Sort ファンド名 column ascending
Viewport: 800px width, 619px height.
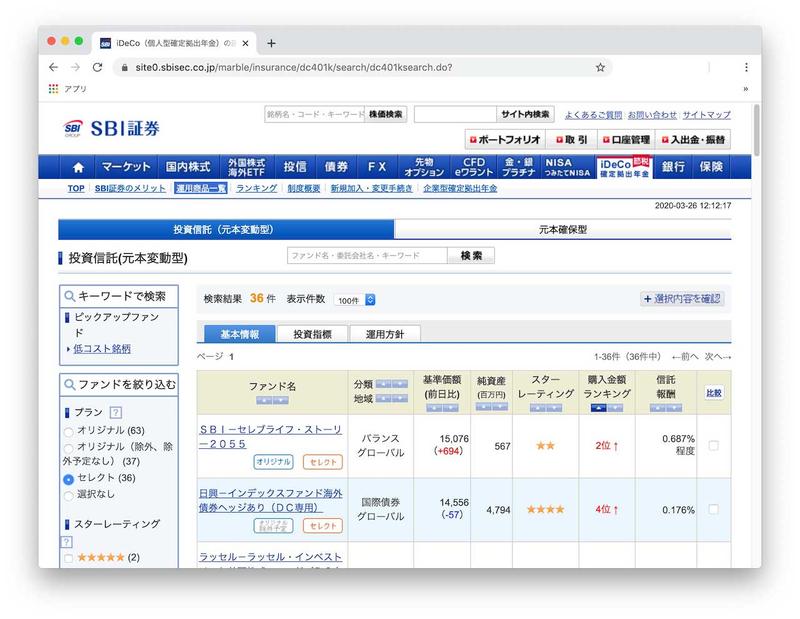[264, 401]
